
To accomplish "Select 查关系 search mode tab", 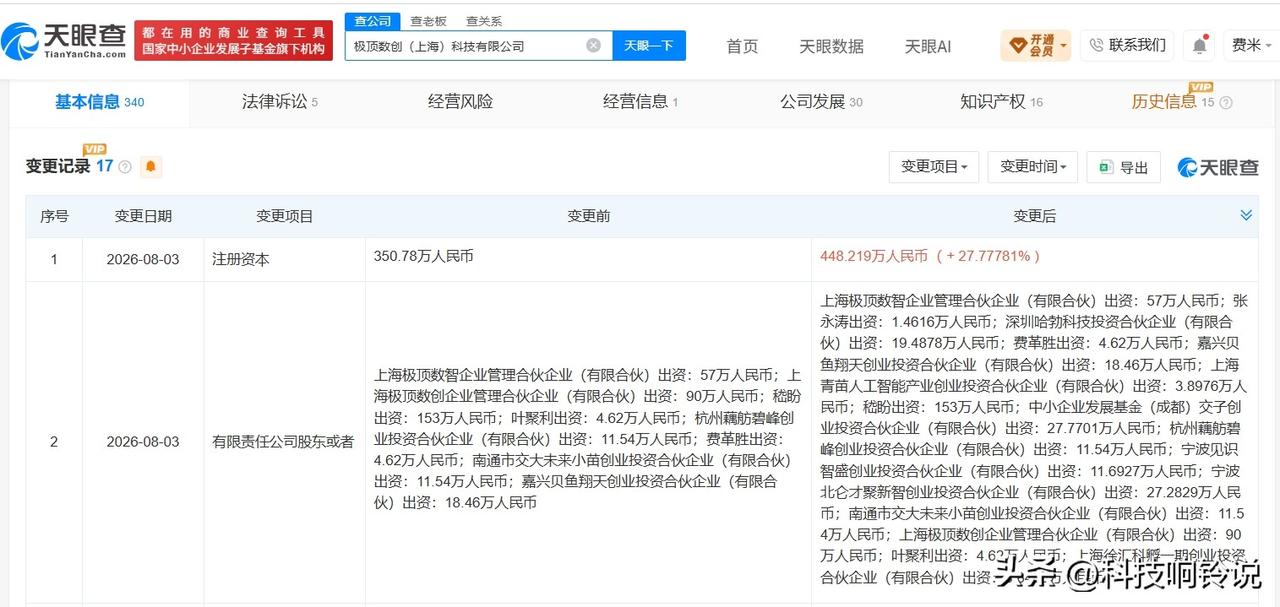I will 484,21.
